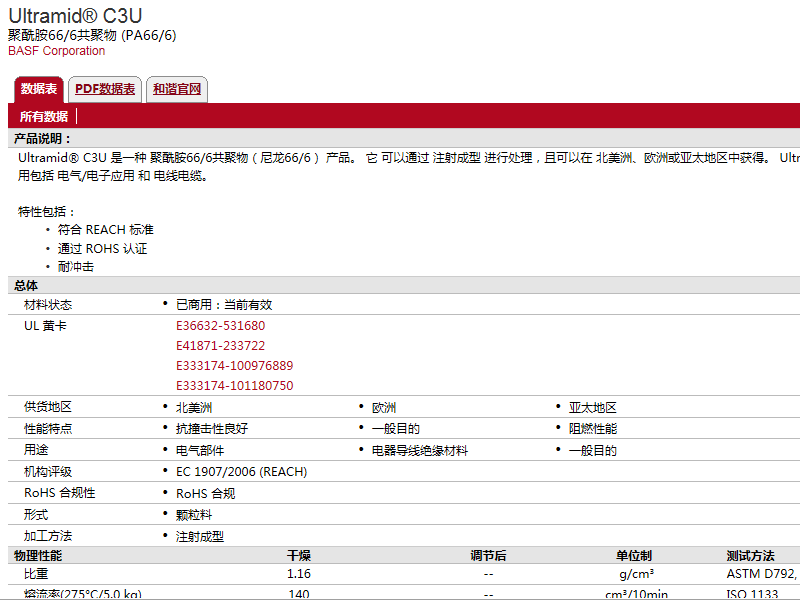
Task: Click the BASF Corporation manufacturer name
Action: (x=57, y=51)
